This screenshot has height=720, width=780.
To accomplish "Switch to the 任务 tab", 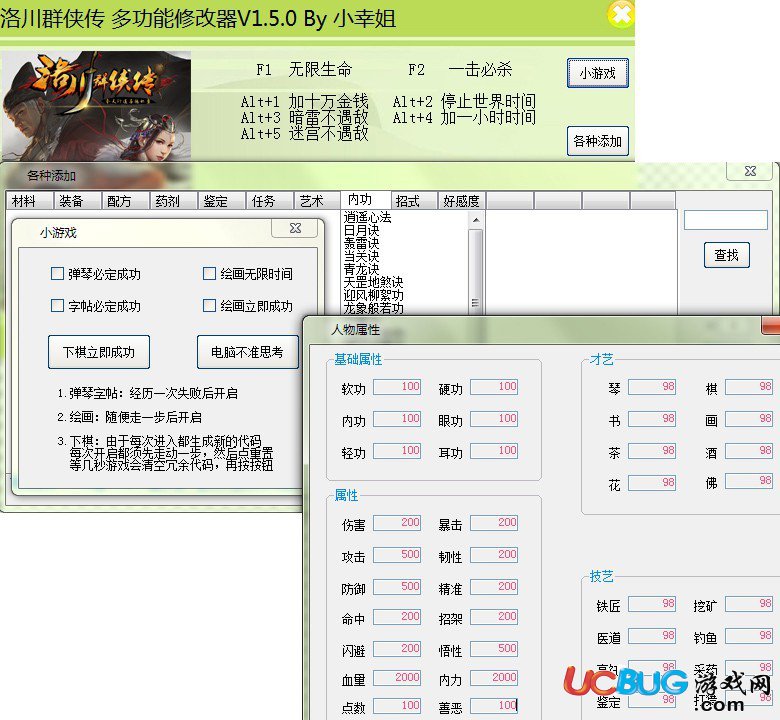I will click(x=269, y=201).
